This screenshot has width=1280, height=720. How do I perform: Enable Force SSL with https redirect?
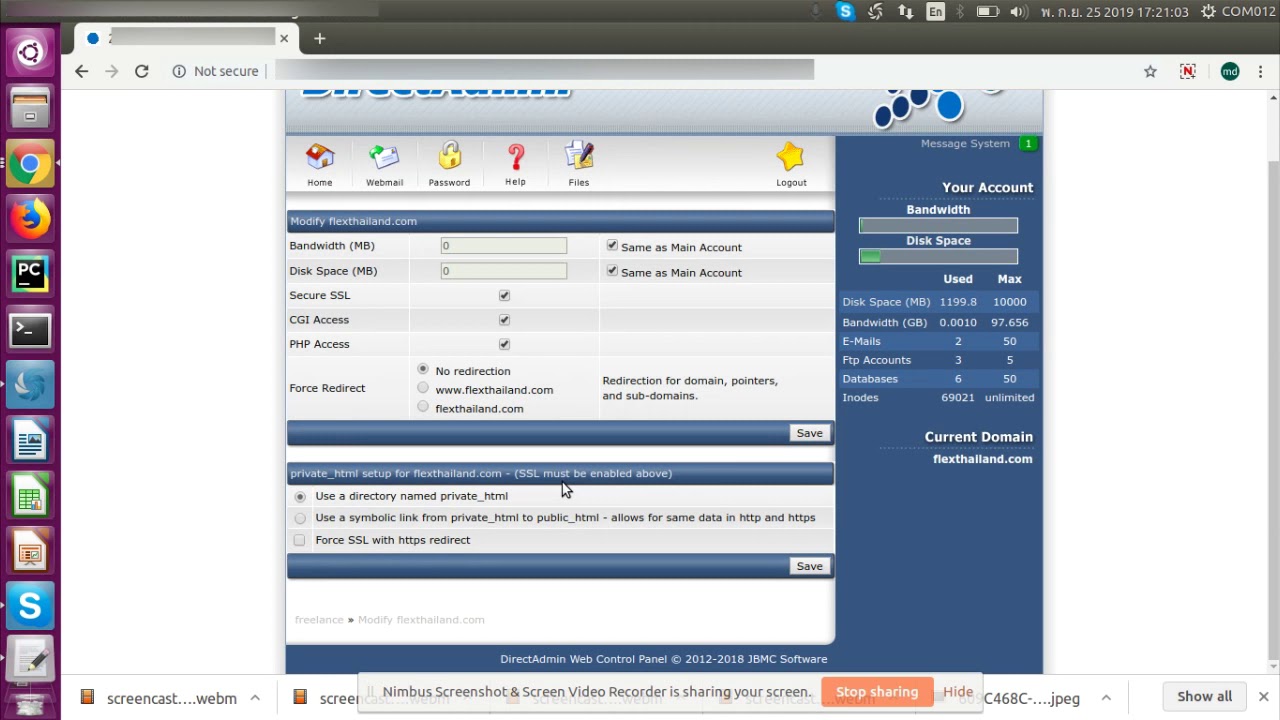point(299,540)
